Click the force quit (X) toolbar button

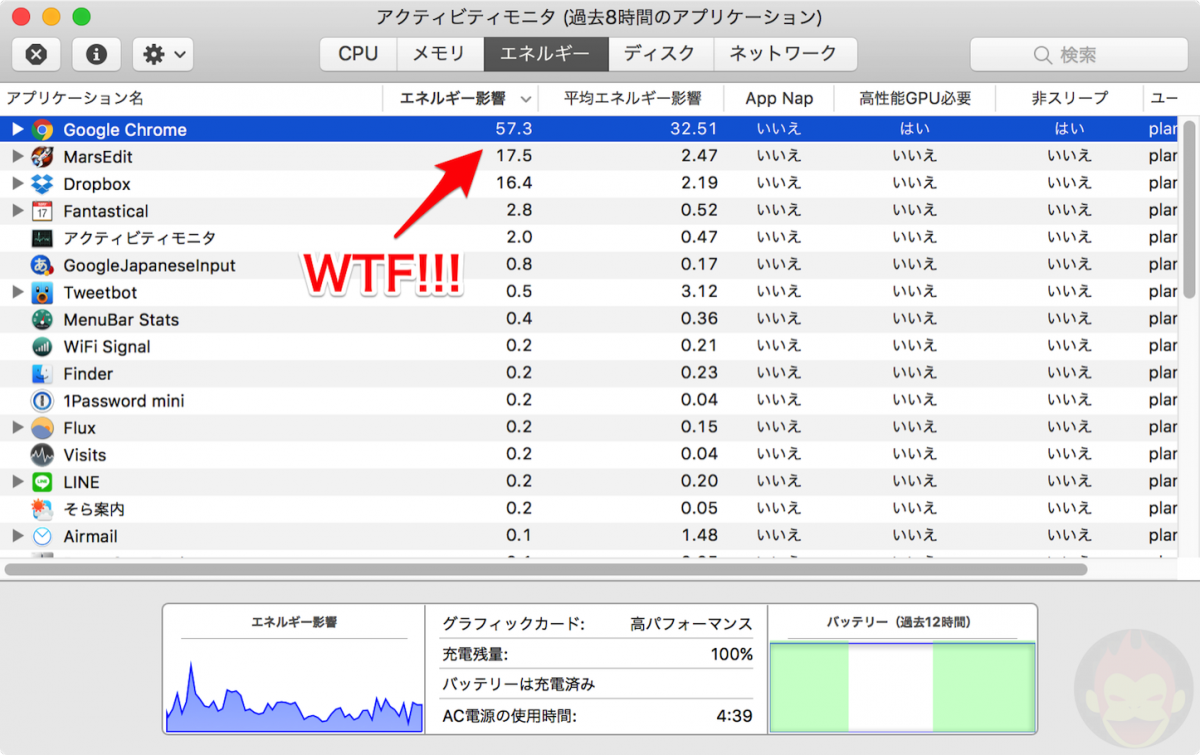[x=36, y=54]
